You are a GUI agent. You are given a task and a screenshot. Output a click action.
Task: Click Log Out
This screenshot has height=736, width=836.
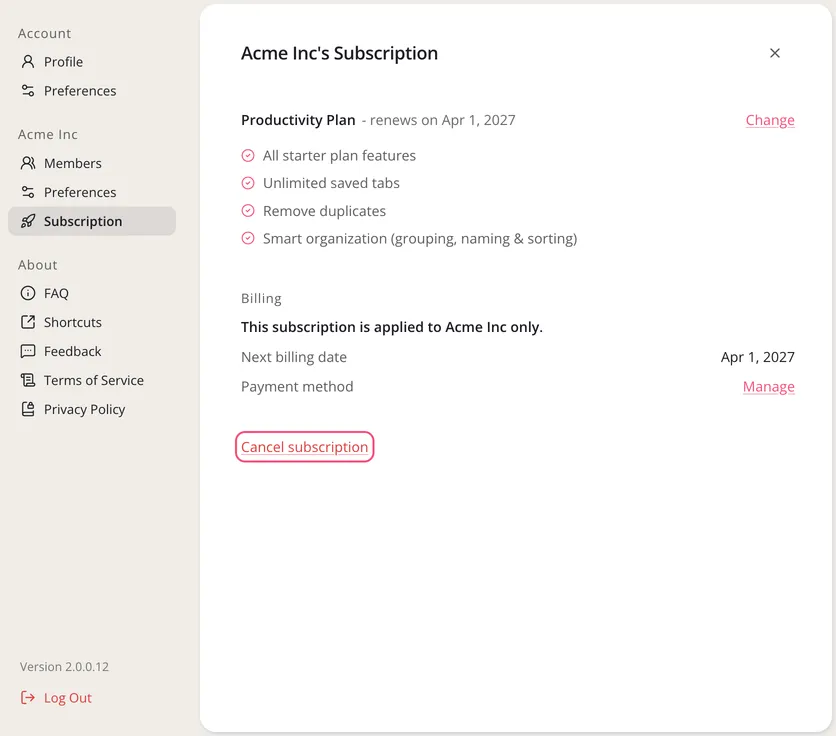[56, 698]
